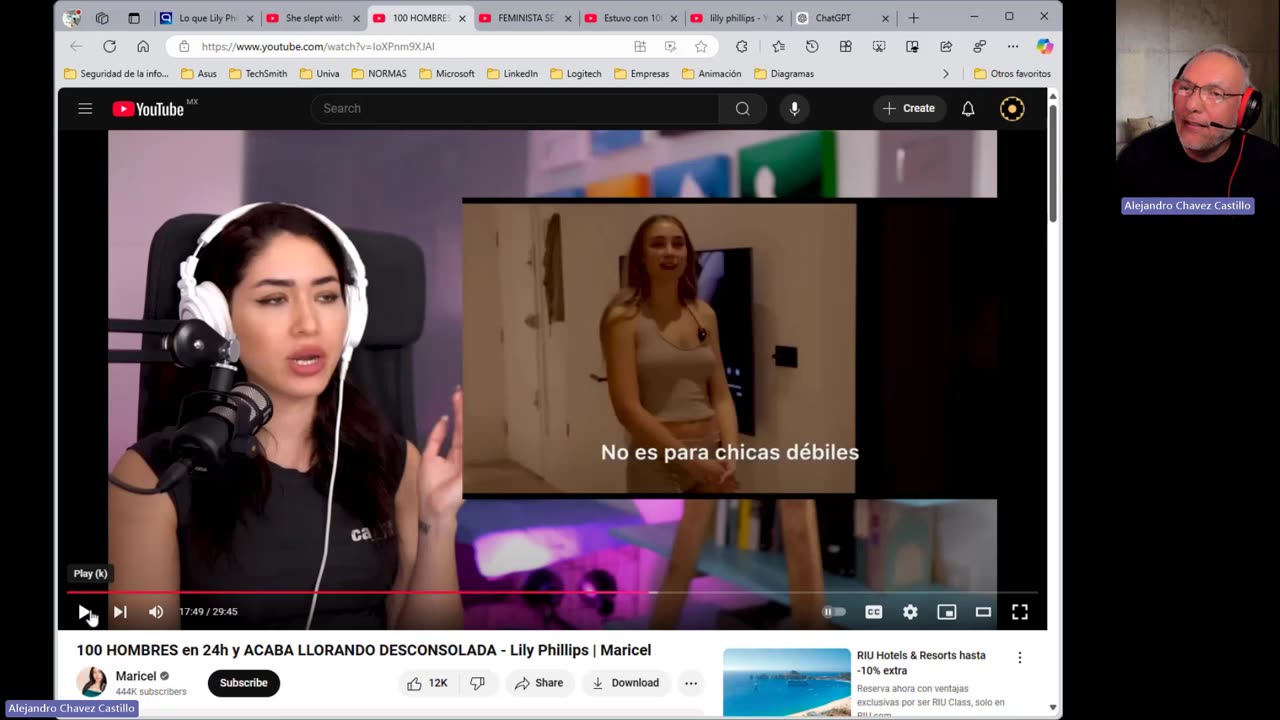Close the '100 HOMBRES' tab
The width and height of the screenshot is (1280, 720).
462,18
